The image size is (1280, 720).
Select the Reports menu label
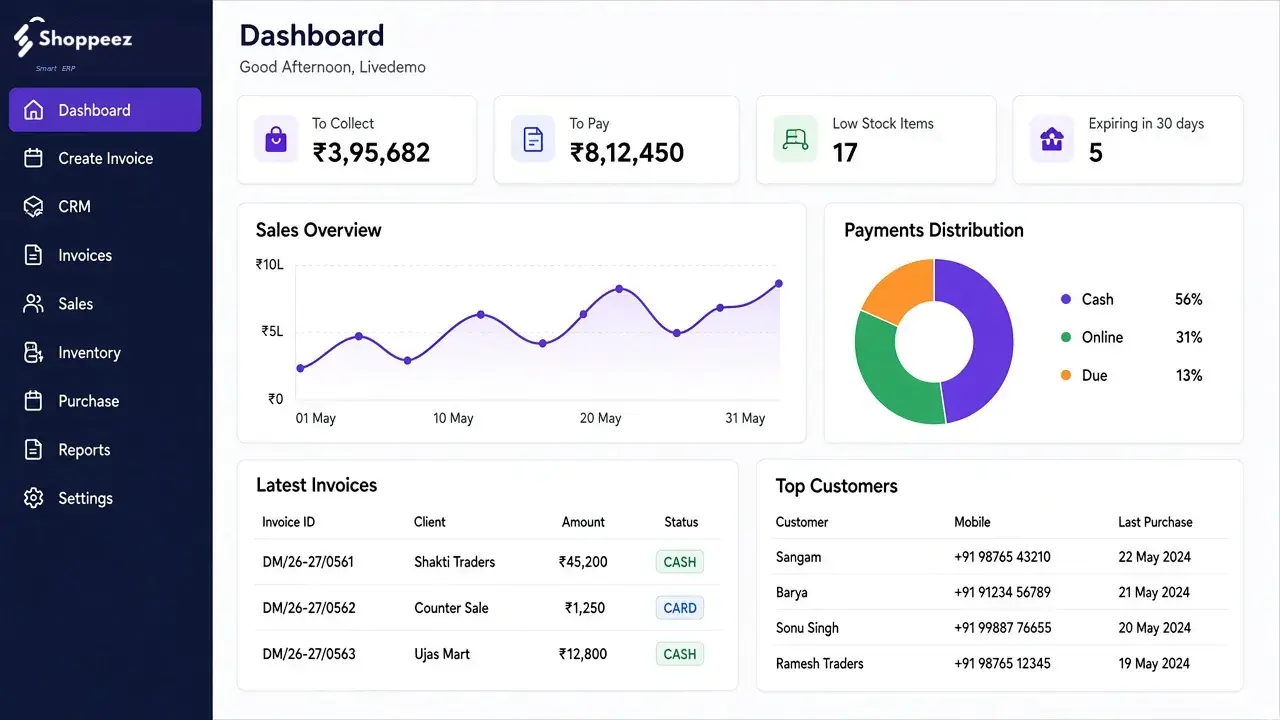click(x=84, y=450)
